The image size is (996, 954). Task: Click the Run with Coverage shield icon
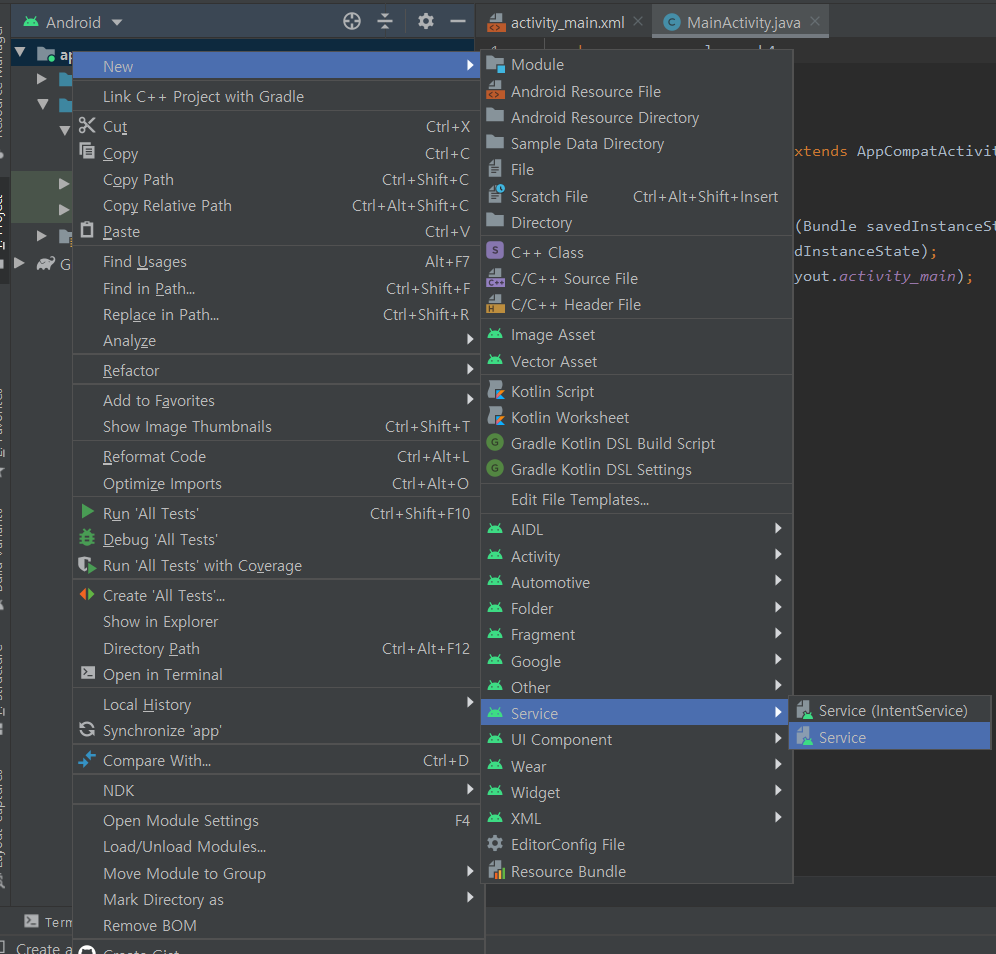point(87,565)
